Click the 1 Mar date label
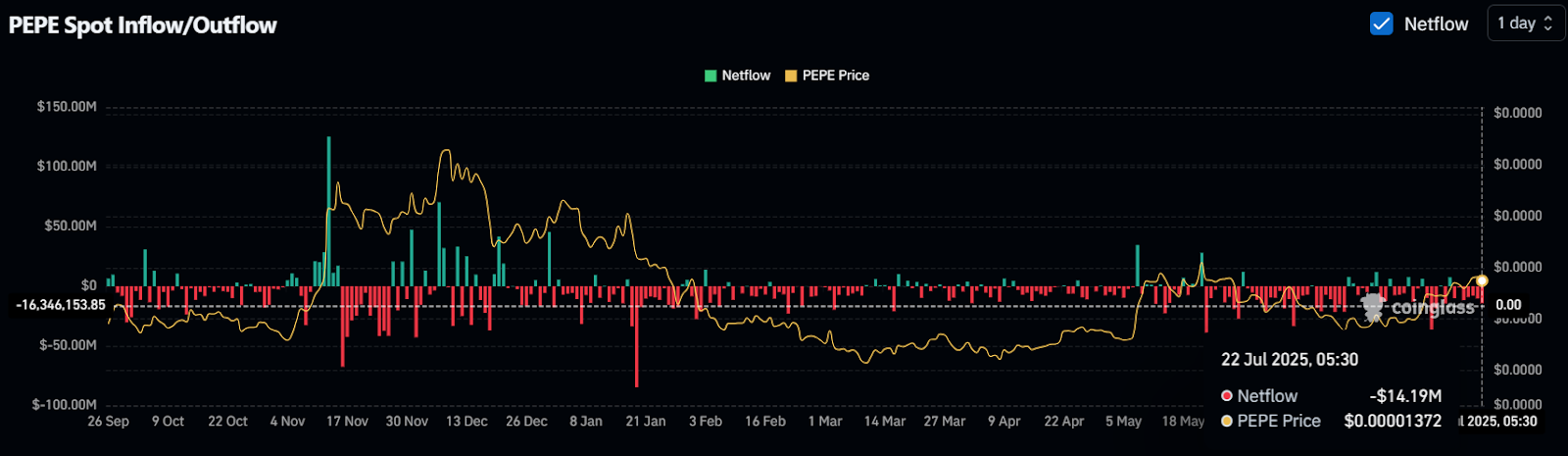The width and height of the screenshot is (1568, 456). coord(825,421)
